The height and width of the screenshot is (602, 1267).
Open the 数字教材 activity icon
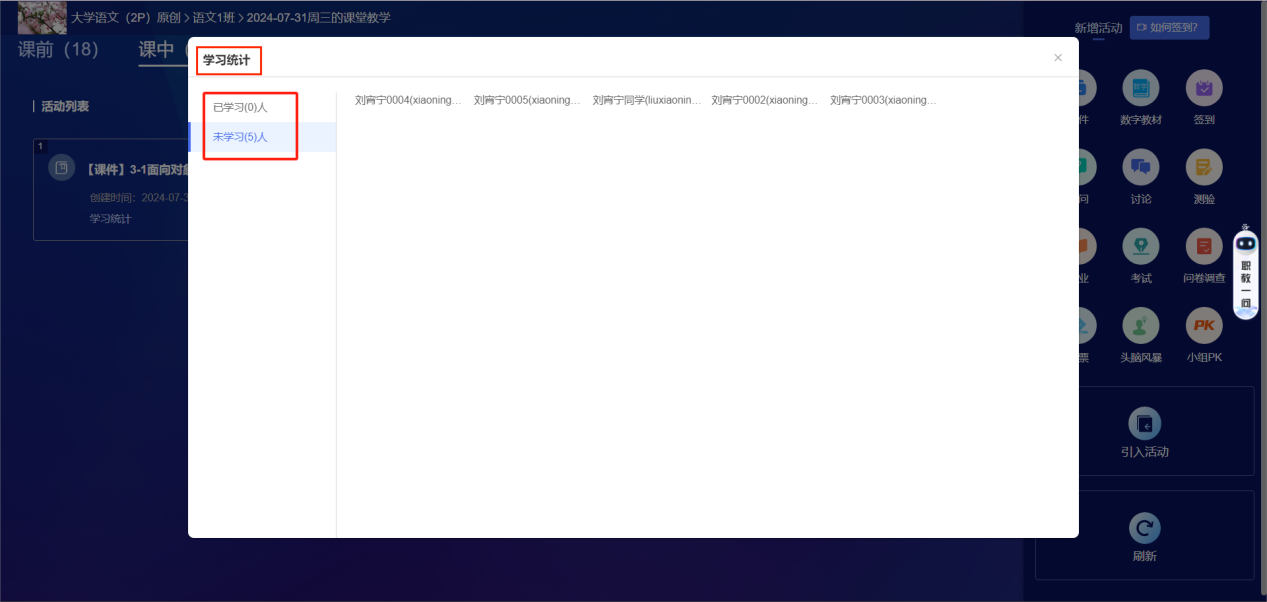point(1140,89)
